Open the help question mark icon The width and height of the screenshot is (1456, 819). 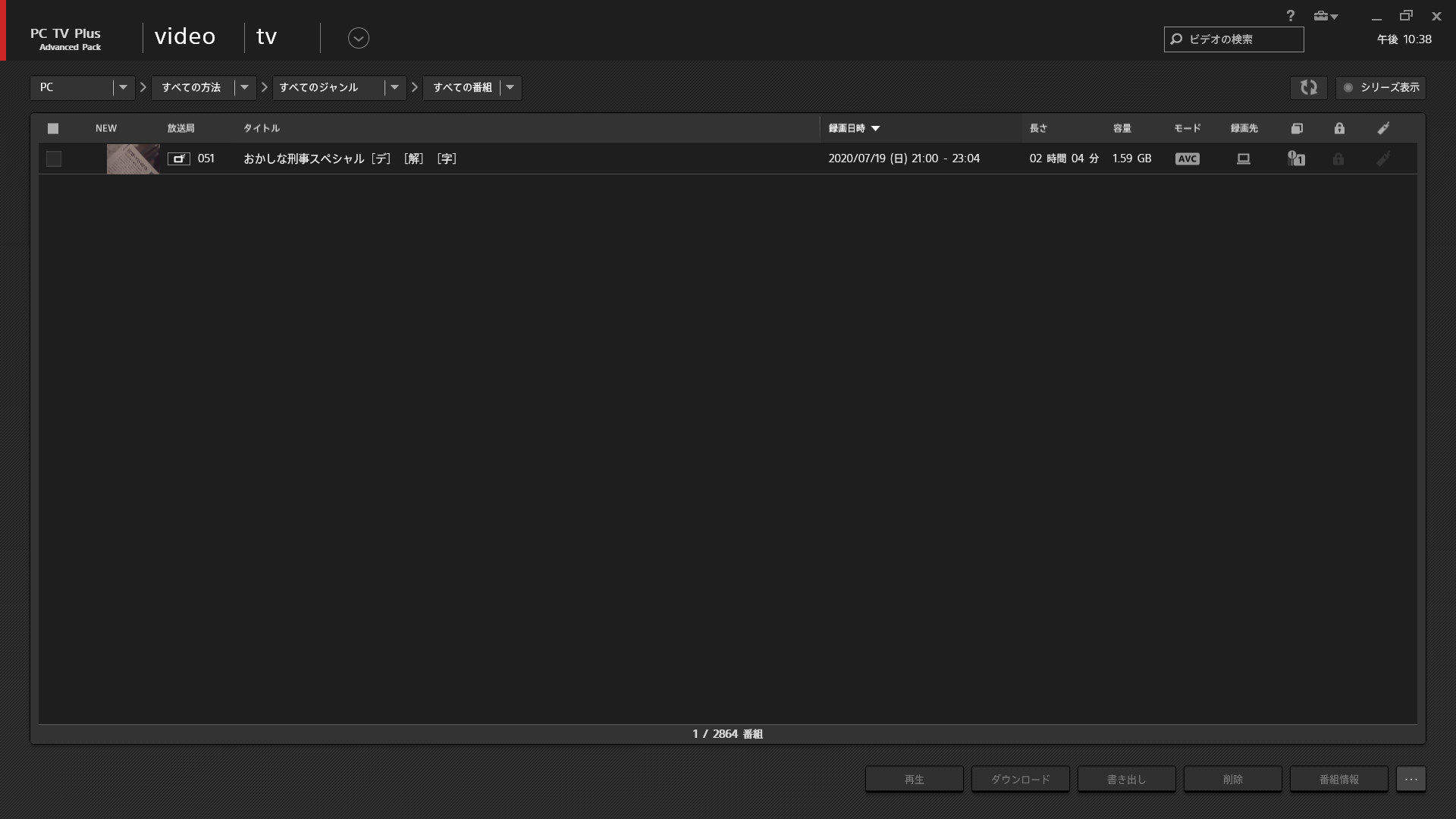(1290, 16)
